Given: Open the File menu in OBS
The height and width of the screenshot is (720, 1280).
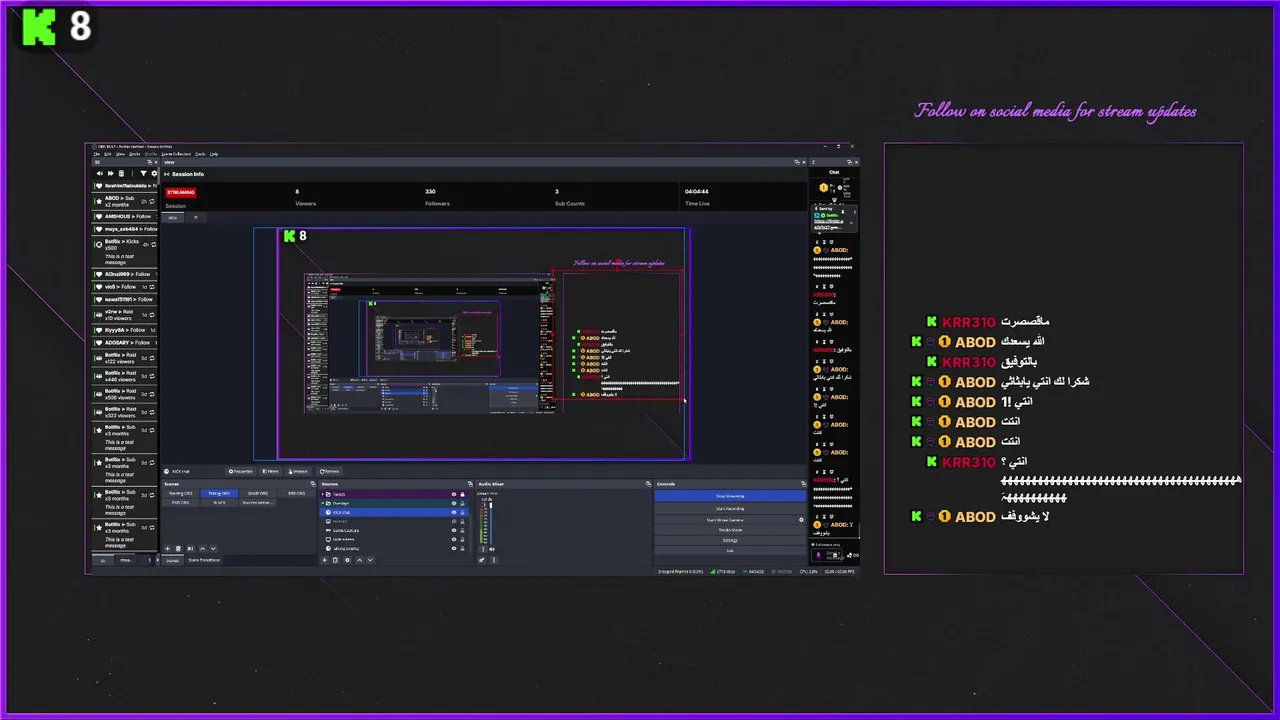Looking at the screenshot, I should click(97, 154).
